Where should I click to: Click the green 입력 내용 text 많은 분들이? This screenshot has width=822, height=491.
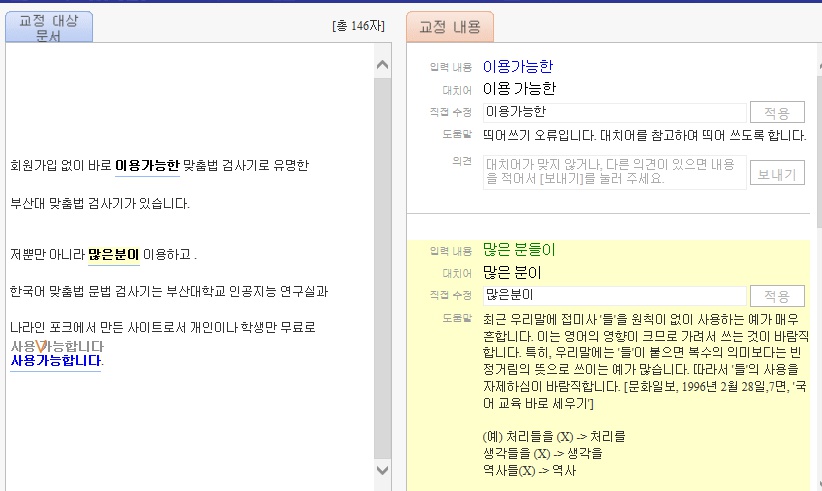pyautogui.click(x=519, y=250)
